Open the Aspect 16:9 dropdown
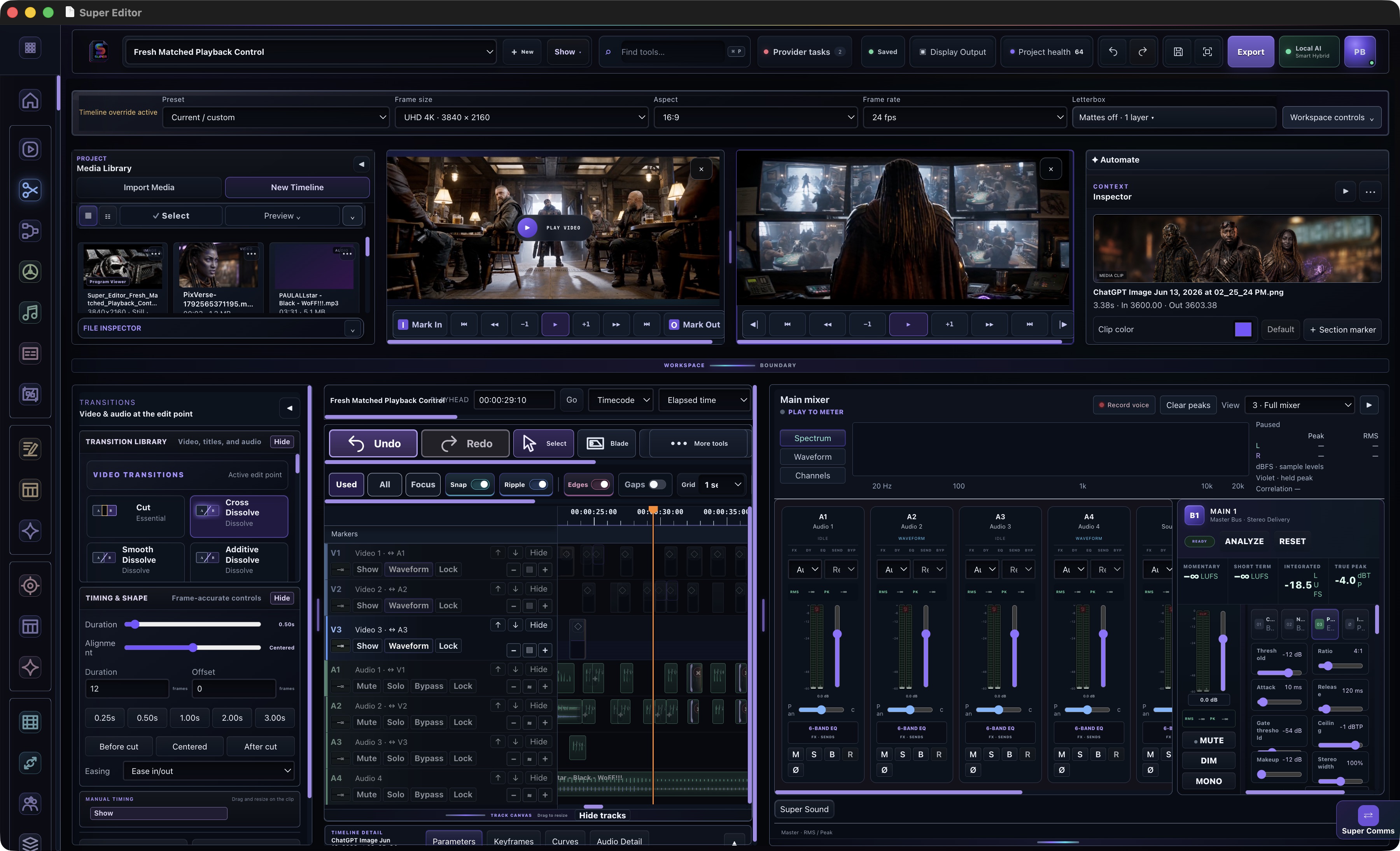This screenshot has width=1400, height=851. (756, 117)
